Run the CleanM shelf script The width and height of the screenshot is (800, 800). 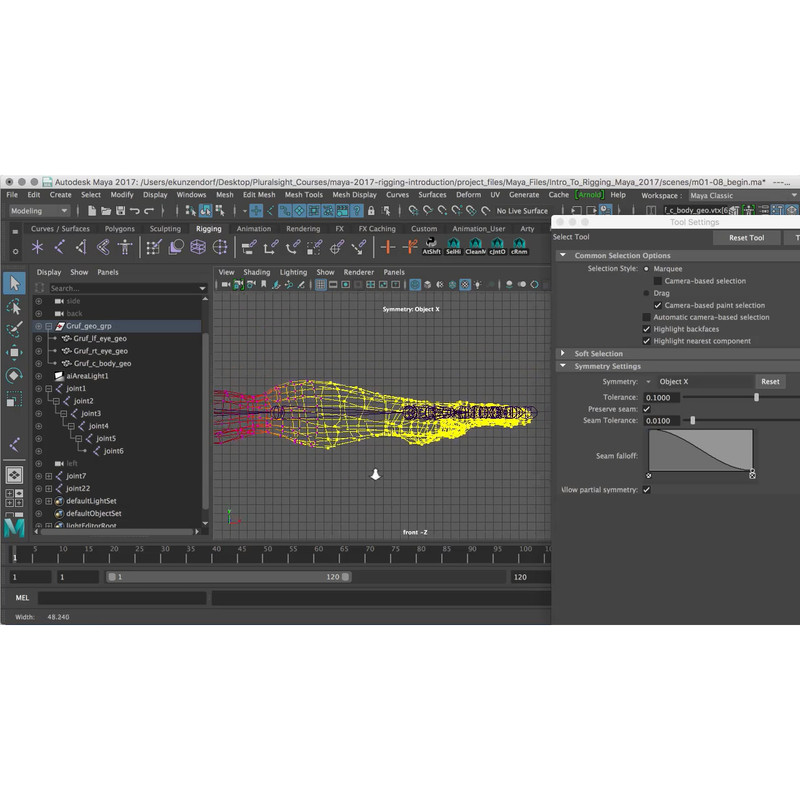[x=475, y=247]
